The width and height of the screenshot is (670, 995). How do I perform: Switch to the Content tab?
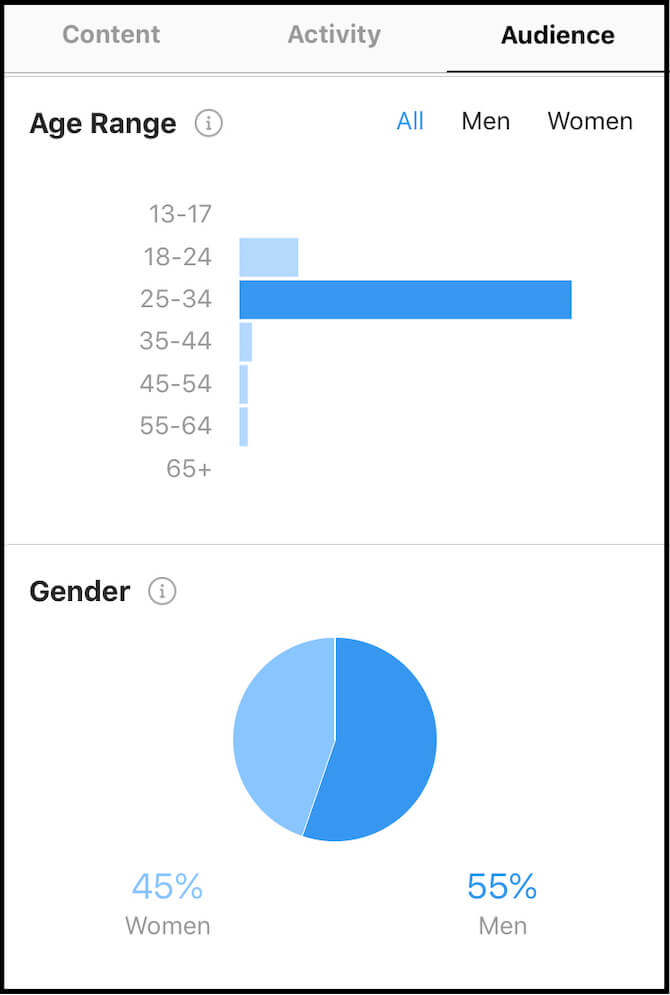(109, 35)
